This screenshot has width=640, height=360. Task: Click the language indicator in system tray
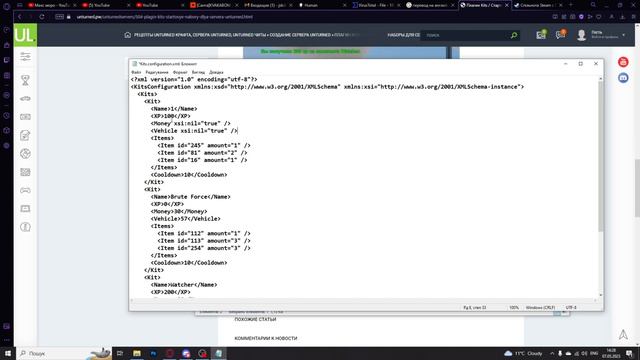(x=594, y=353)
